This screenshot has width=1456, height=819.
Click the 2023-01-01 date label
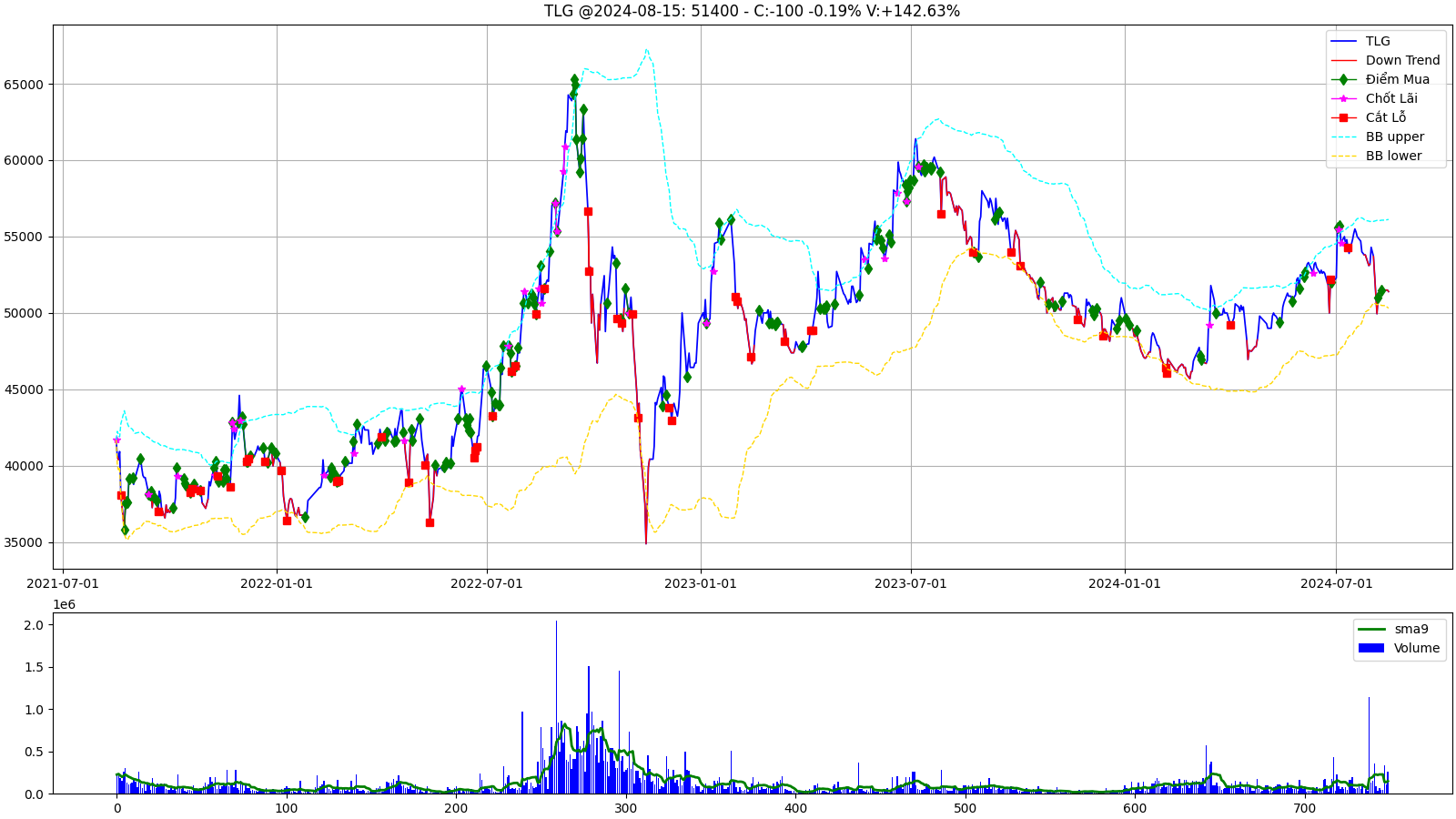click(x=701, y=583)
